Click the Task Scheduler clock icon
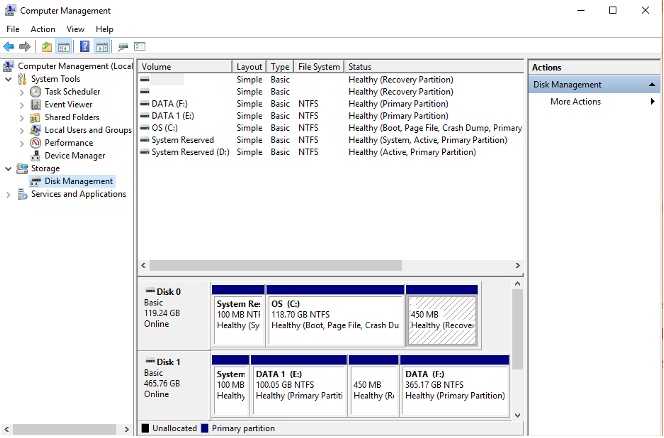Viewport: 664px width, 438px height. 36,92
